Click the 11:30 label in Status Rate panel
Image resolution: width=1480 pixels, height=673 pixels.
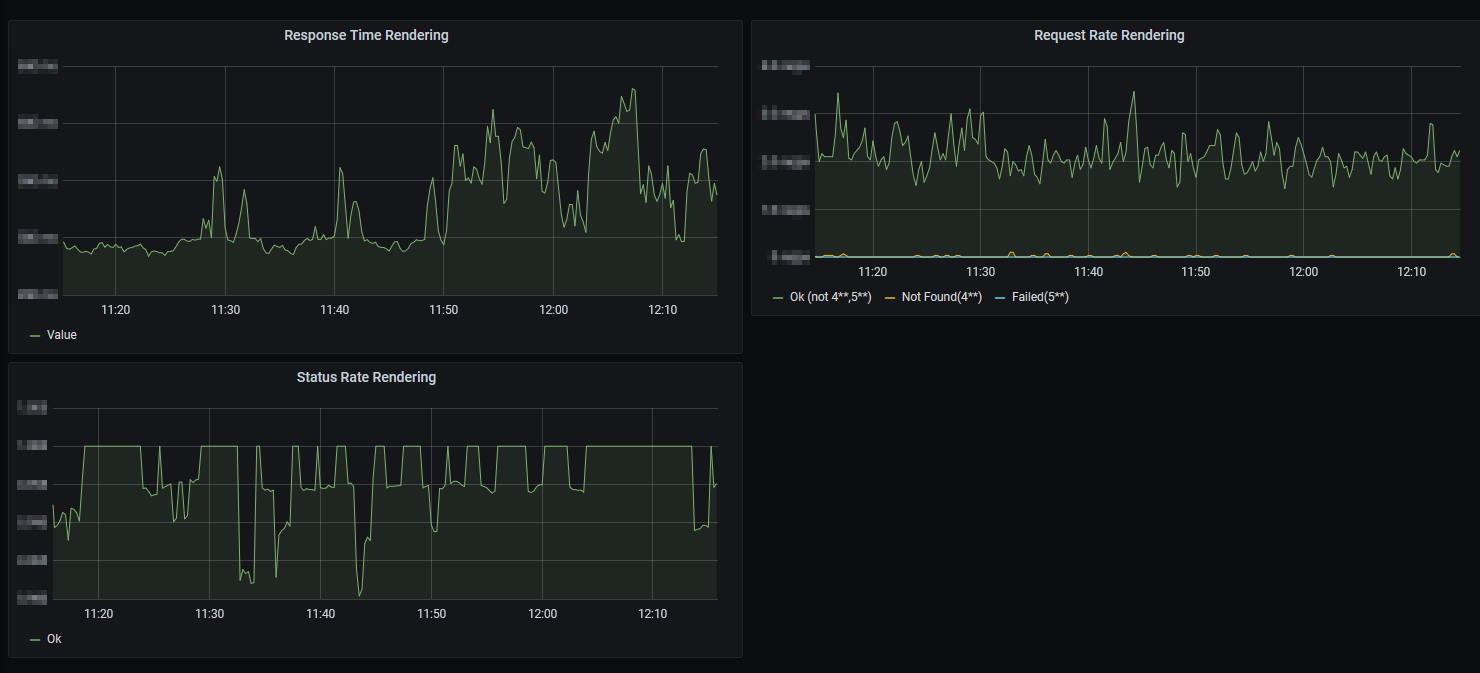209,614
